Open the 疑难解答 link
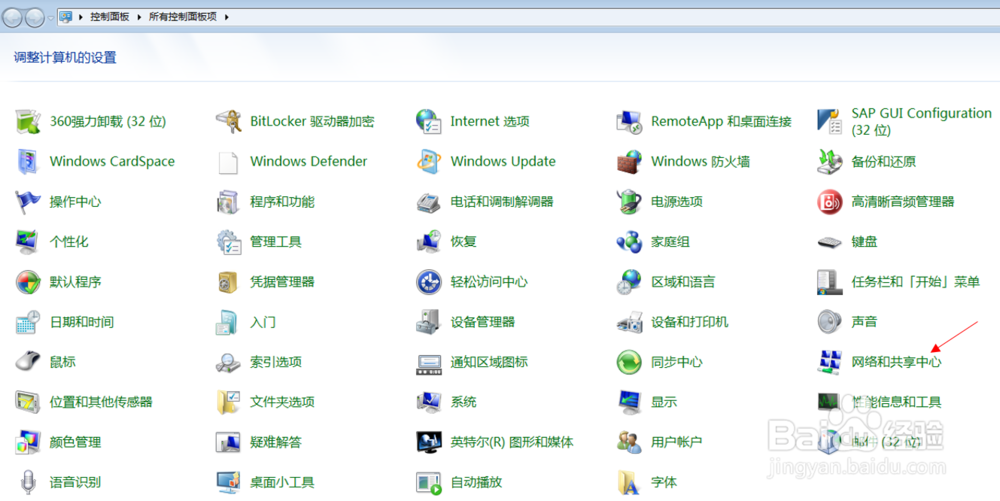1000x501 pixels. (x=276, y=442)
